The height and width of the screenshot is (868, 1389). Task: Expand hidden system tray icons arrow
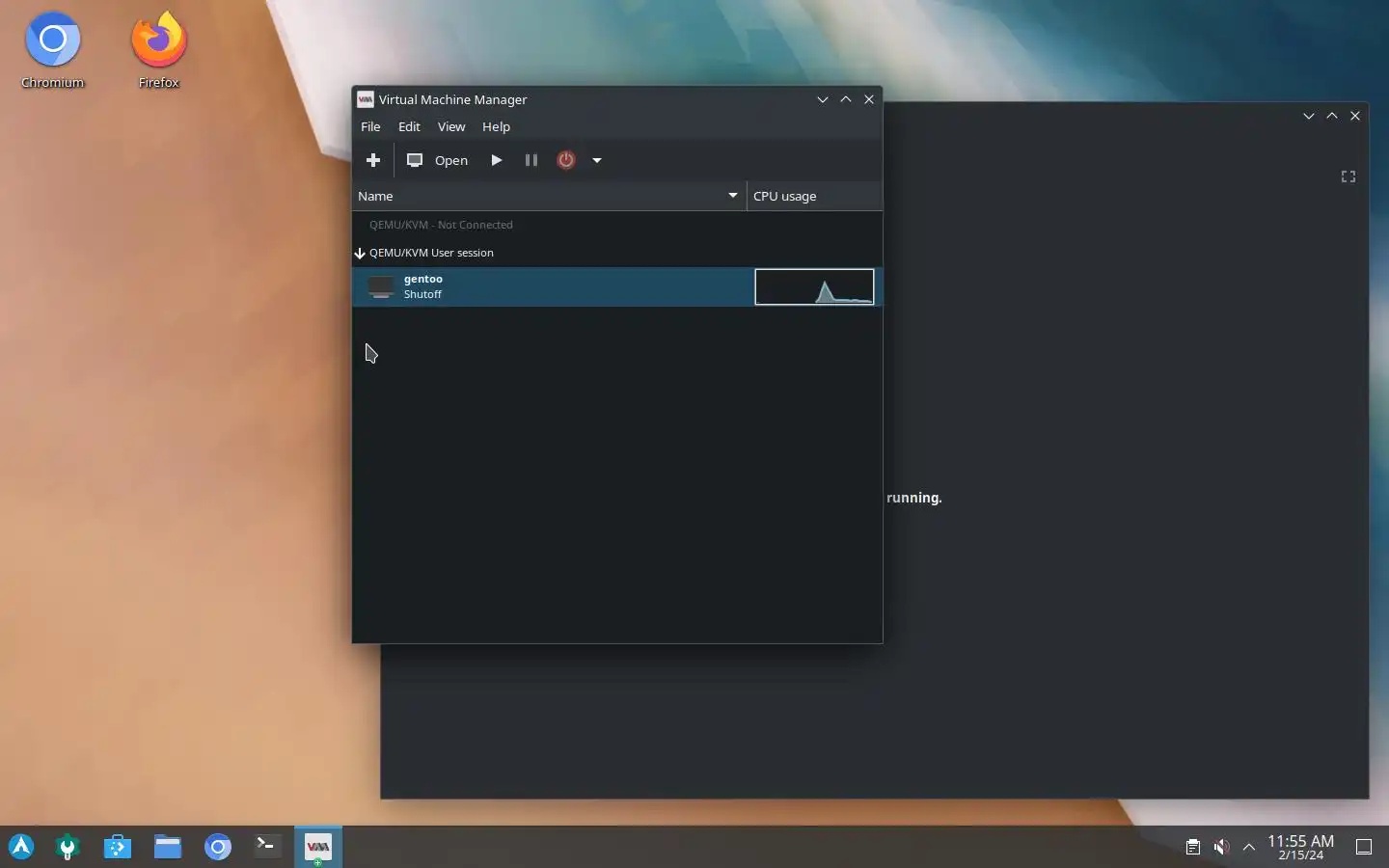[x=1249, y=847]
